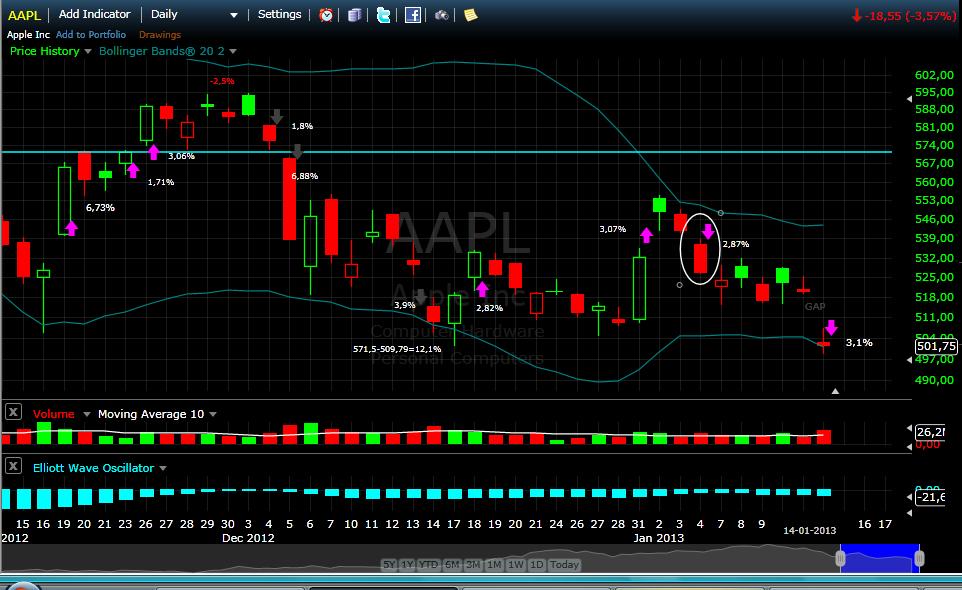Open the Drawings link

160,35
